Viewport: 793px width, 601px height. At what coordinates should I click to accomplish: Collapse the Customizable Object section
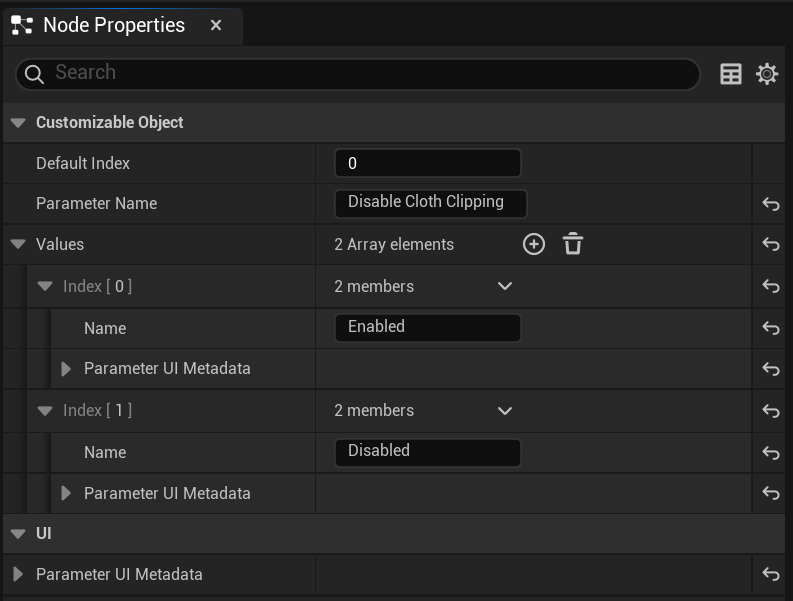18,123
